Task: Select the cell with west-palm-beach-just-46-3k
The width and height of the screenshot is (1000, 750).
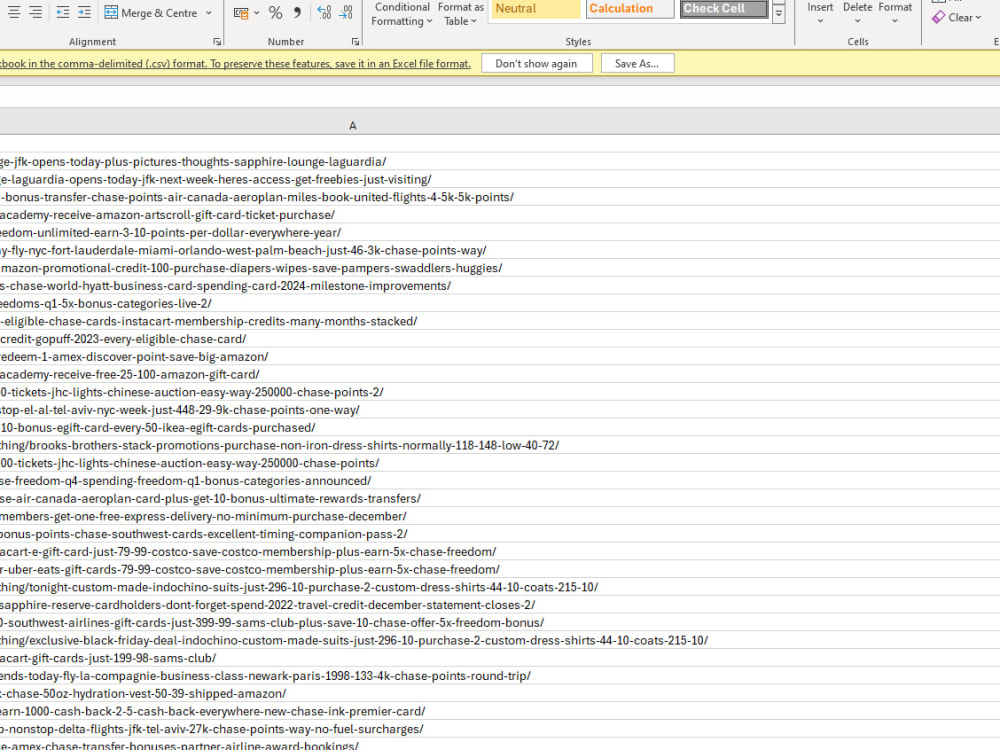Action: pos(500,251)
